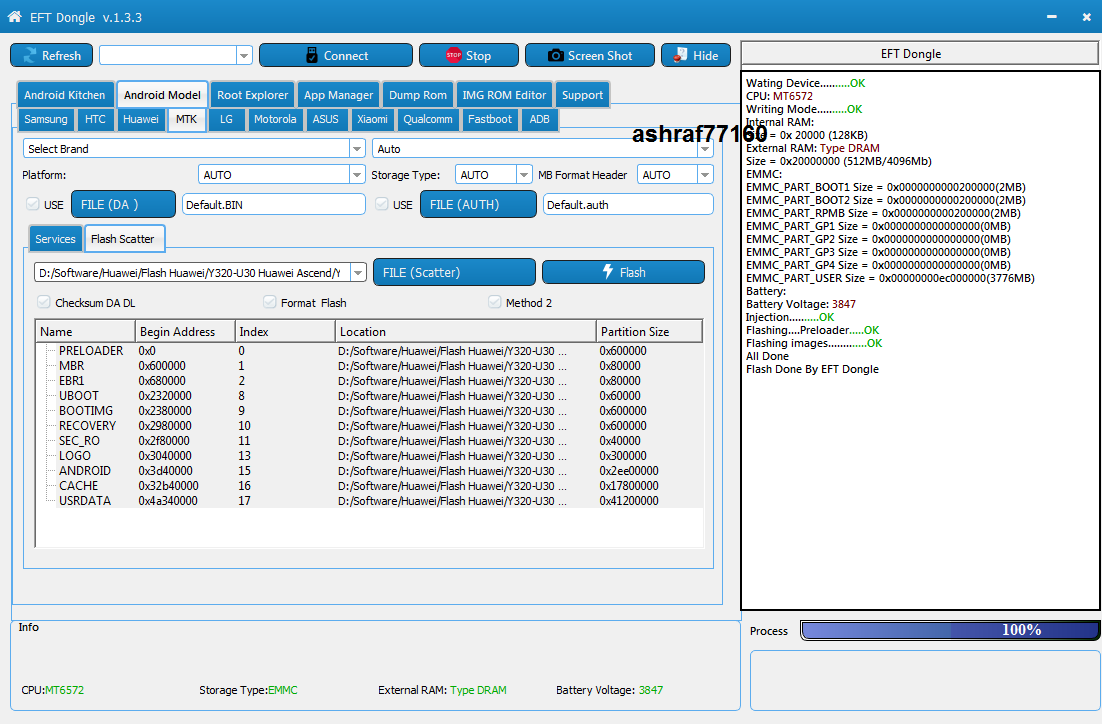Click the Default.auth input field
Screen dimensions: 1102x724
[628, 205]
